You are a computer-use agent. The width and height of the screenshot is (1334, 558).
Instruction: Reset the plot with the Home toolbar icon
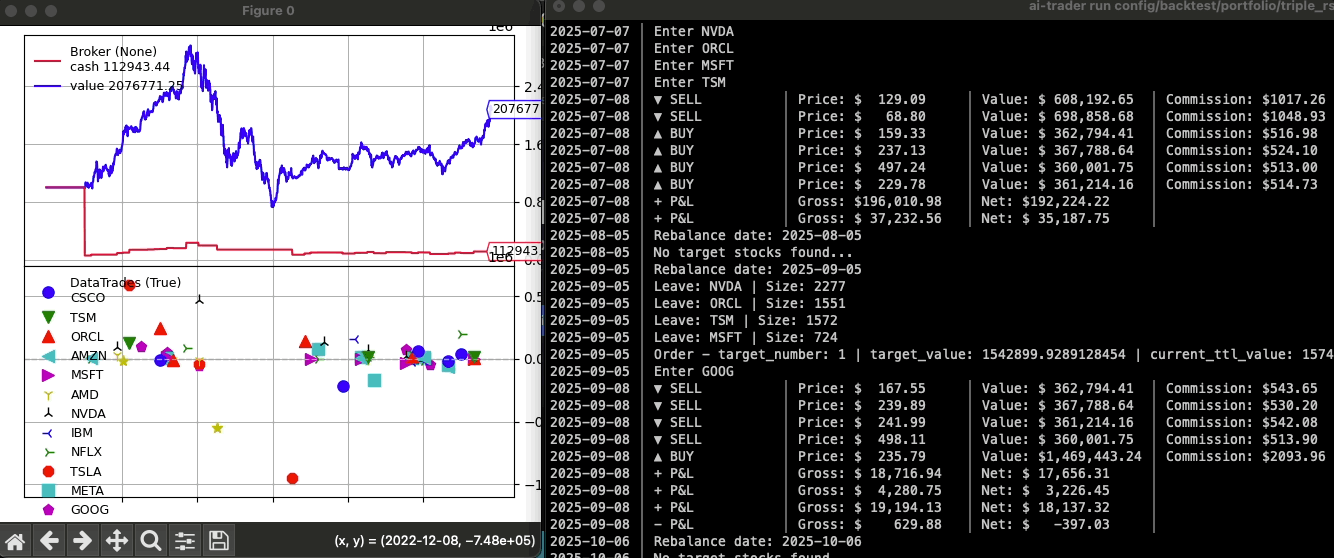pos(15,541)
